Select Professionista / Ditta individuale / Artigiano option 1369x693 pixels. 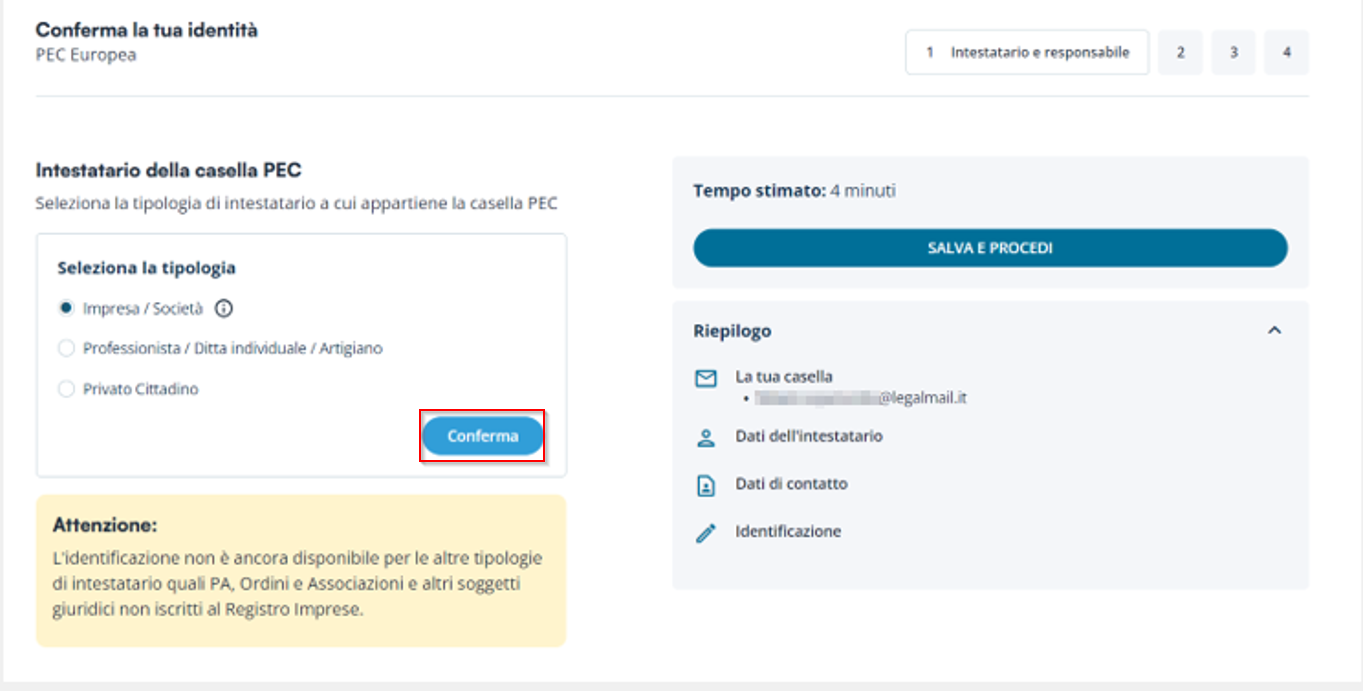(66, 349)
